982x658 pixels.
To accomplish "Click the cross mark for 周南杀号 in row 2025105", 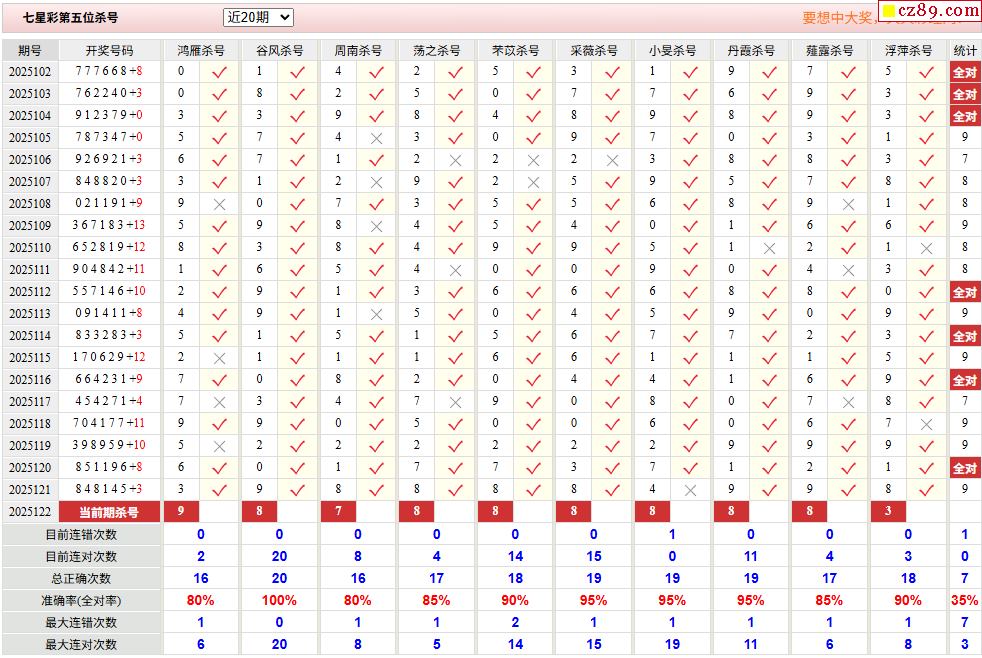I will coord(376,138).
